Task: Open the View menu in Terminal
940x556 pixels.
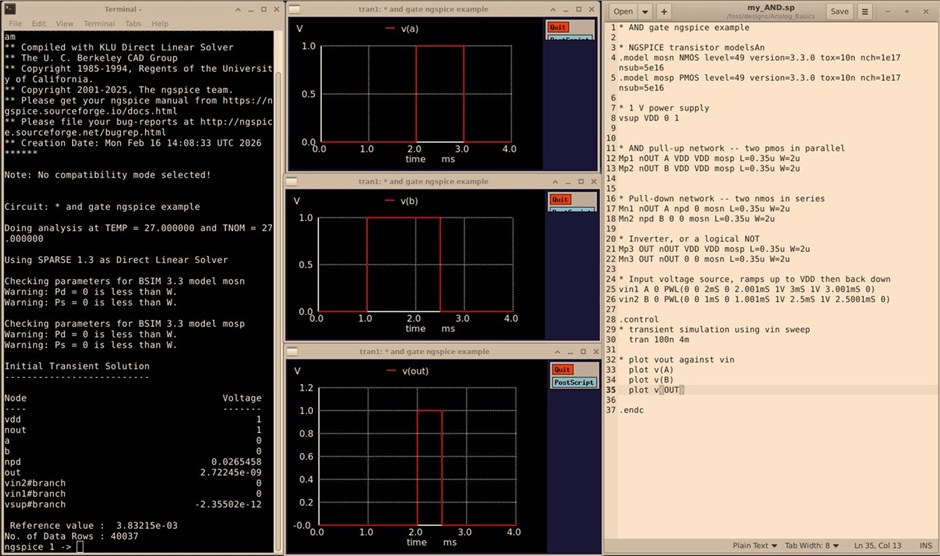Action: (64, 23)
